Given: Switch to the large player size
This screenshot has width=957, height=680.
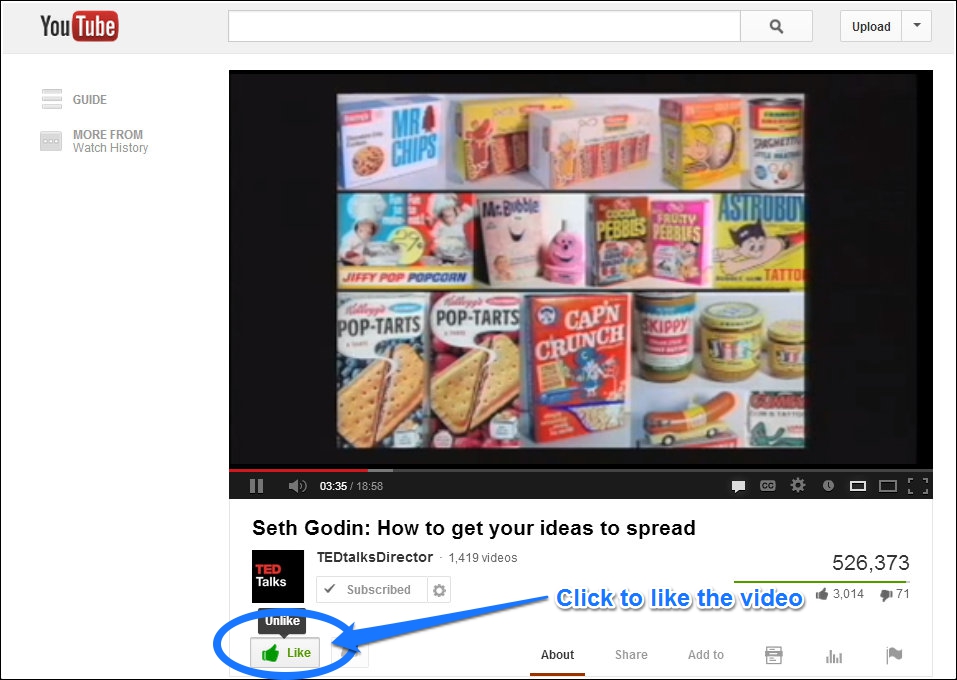Looking at the screenshot, I should (x=887, y=486).
